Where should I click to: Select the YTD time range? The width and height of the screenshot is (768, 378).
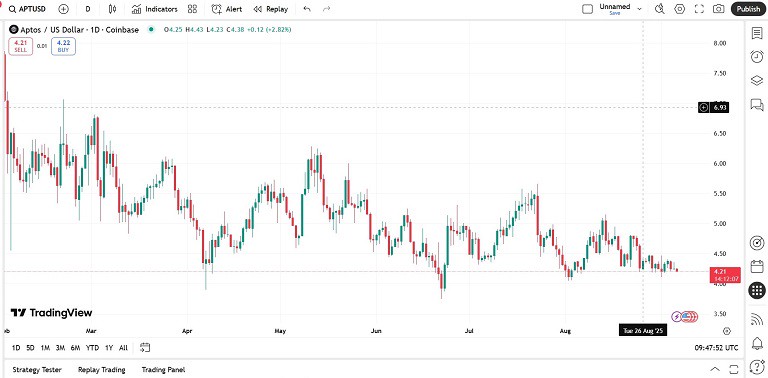[x=92, y=348]
